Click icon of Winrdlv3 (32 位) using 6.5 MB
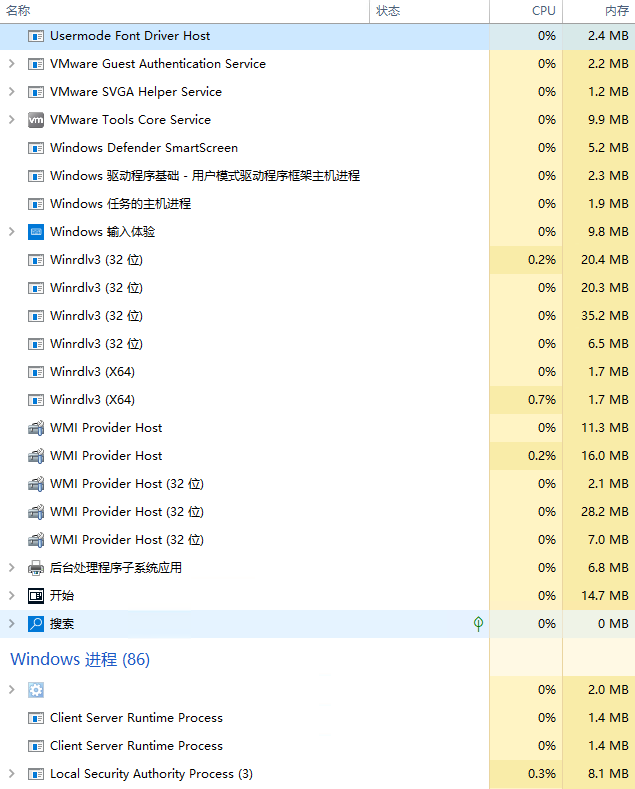This screenshot has height=789, width=635. (36, 344)
